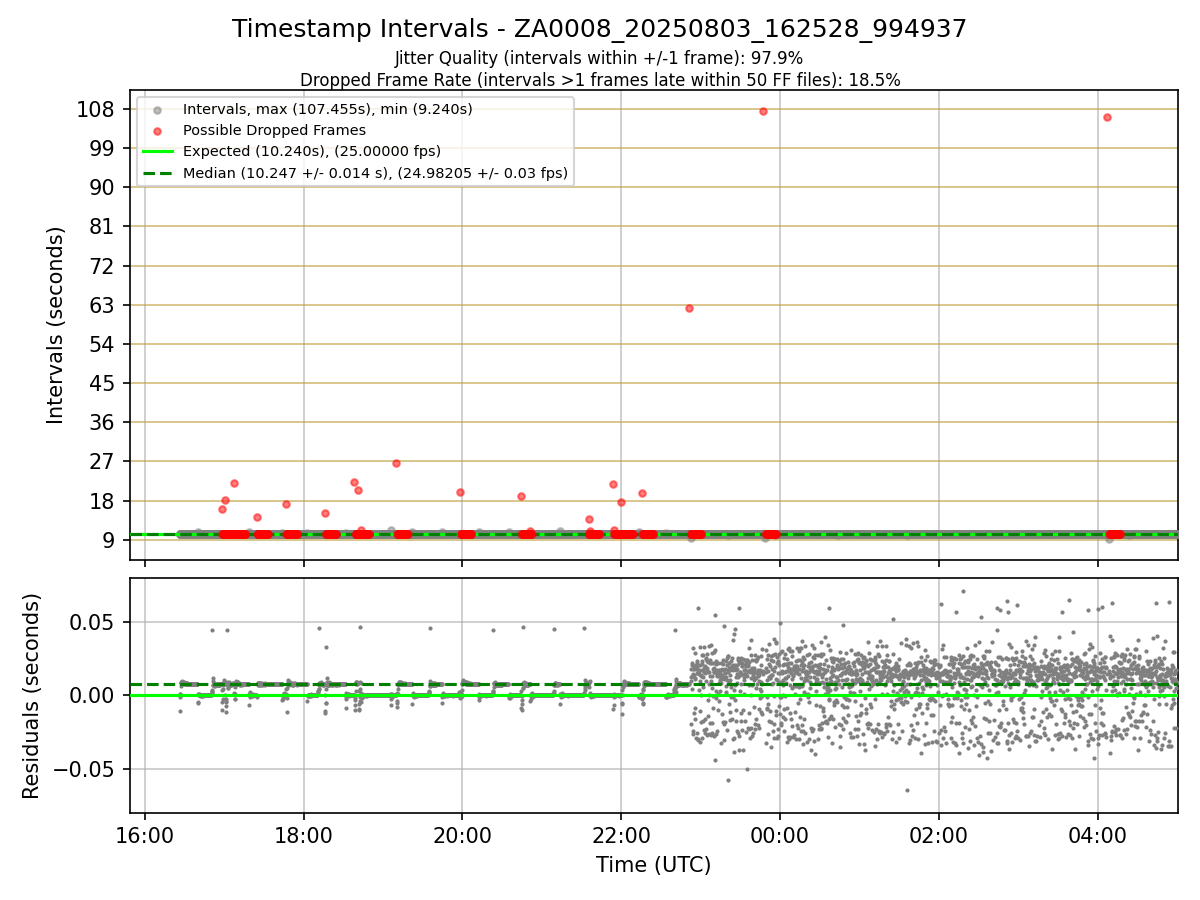1200x900 pixels.
Task: Click x-axis tick label 18:00
Action: point(303,834)
